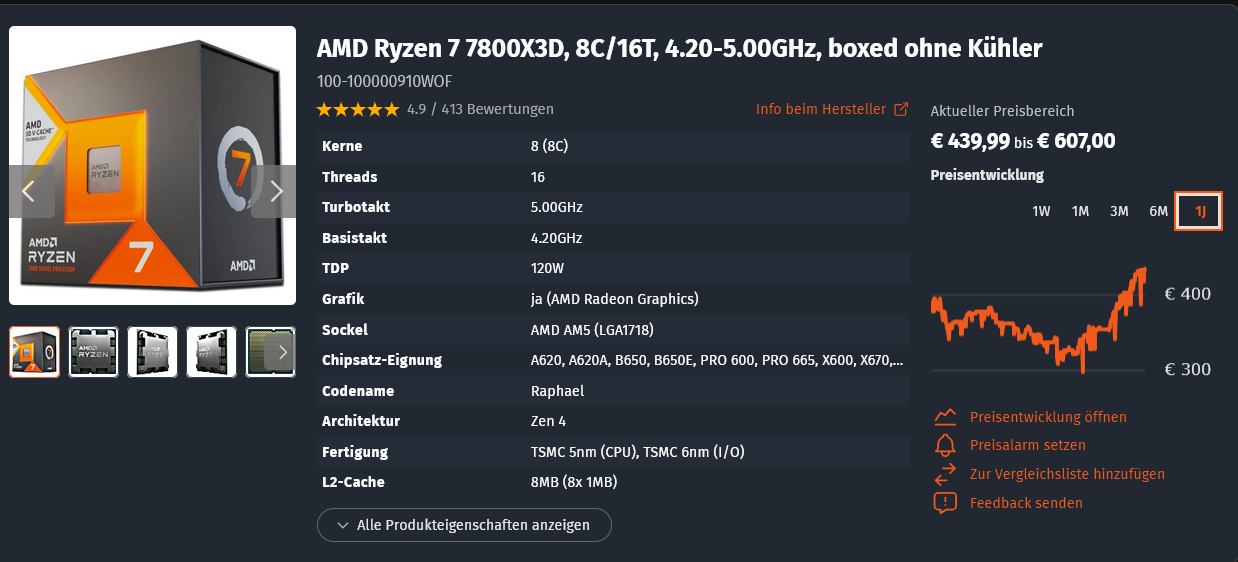Screen dimensions: 1238x562
Task: Click the price history chart icon
Action: tap(945, 417)
